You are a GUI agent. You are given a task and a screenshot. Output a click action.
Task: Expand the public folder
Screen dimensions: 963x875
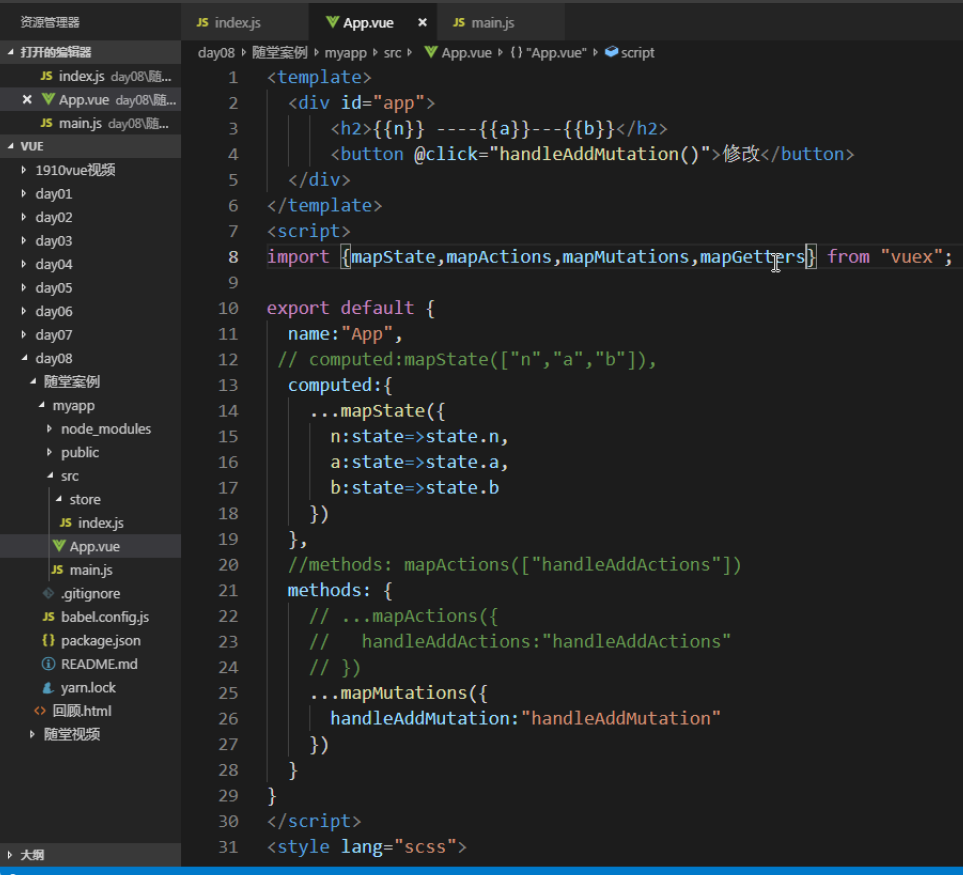(x=90, y=453)
